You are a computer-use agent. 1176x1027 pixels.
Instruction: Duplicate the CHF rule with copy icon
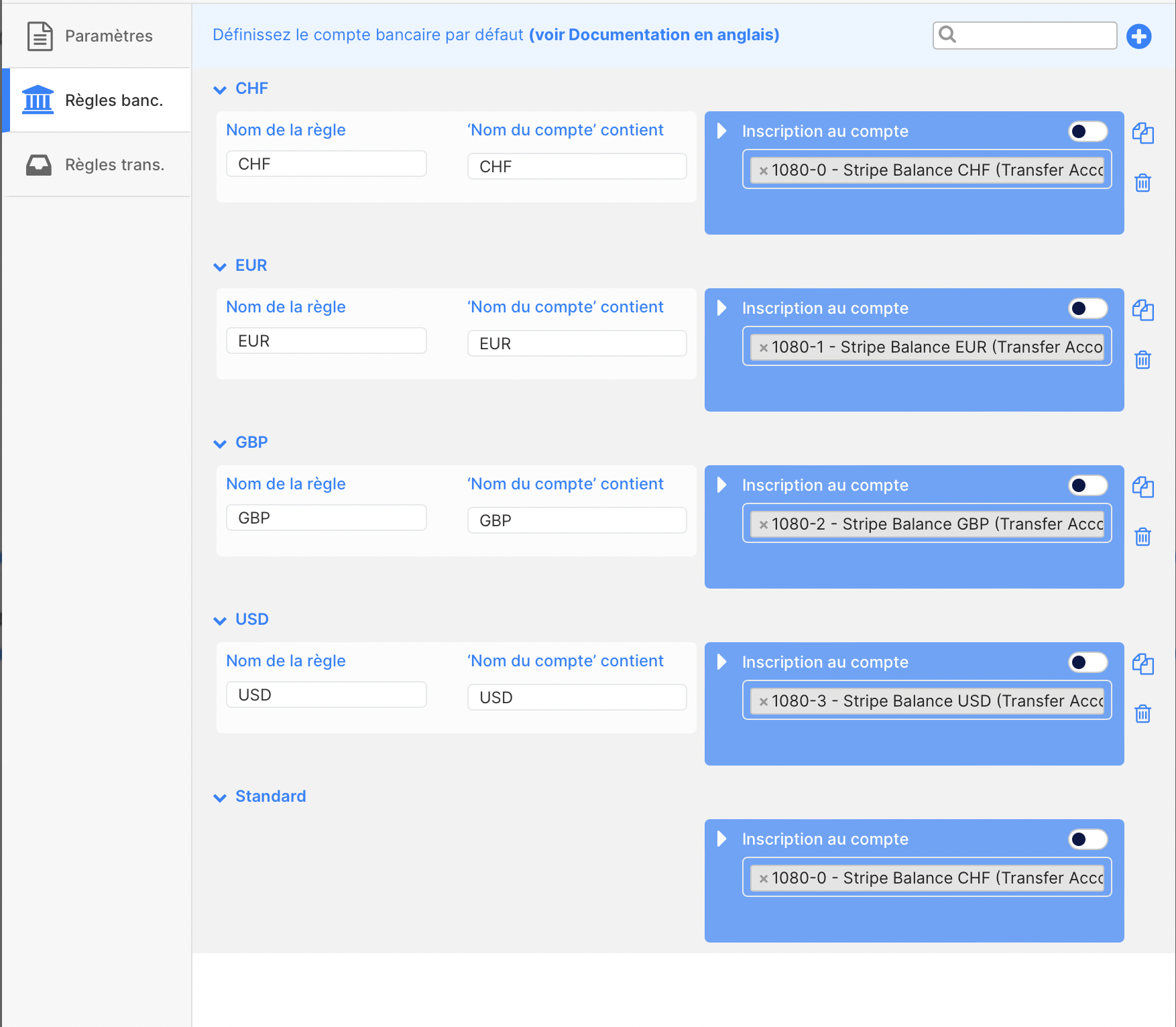(x=1142, y=133)
